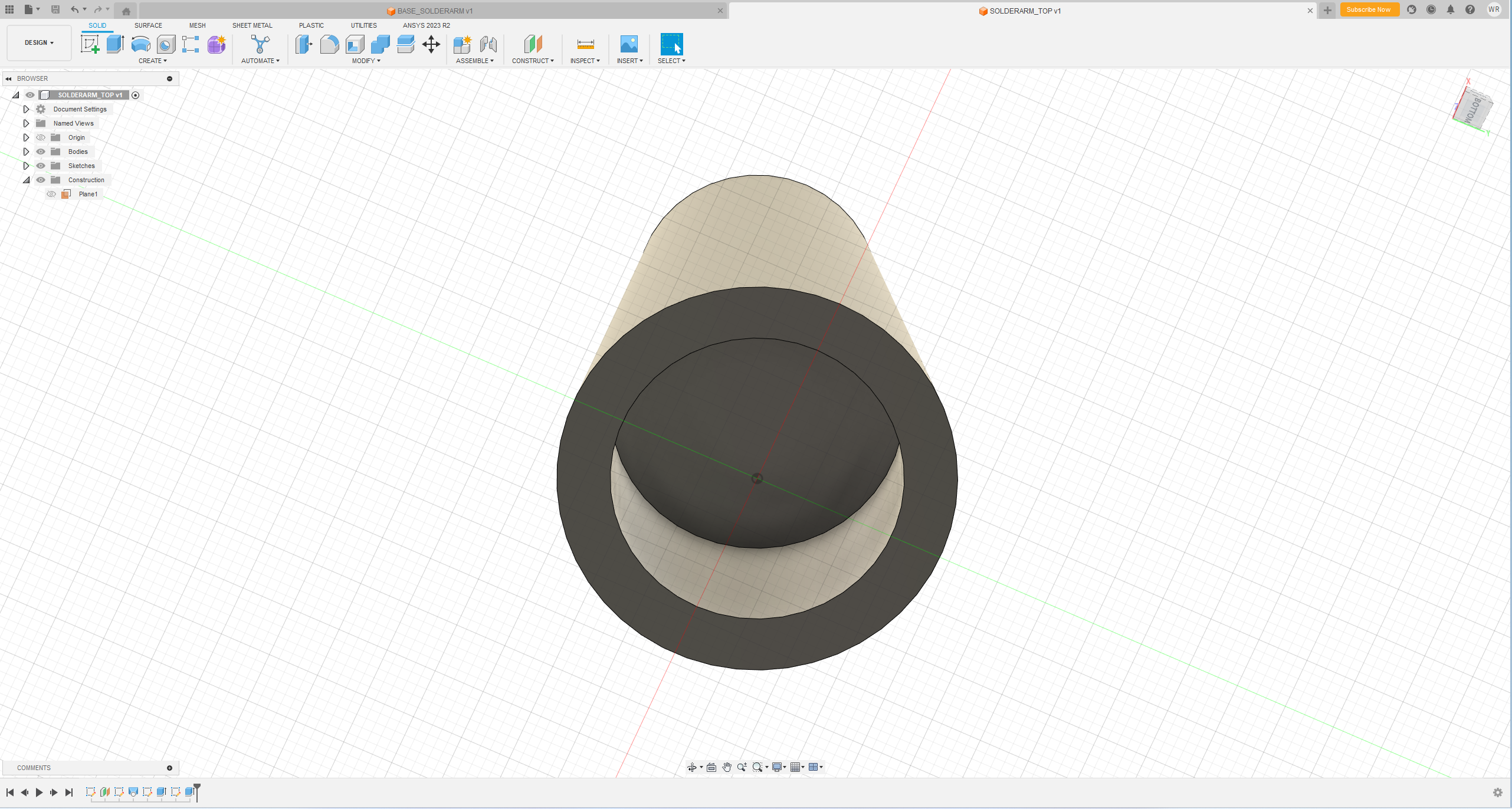
Task: Select the Move/Copy tool
Action: point(431,44)
